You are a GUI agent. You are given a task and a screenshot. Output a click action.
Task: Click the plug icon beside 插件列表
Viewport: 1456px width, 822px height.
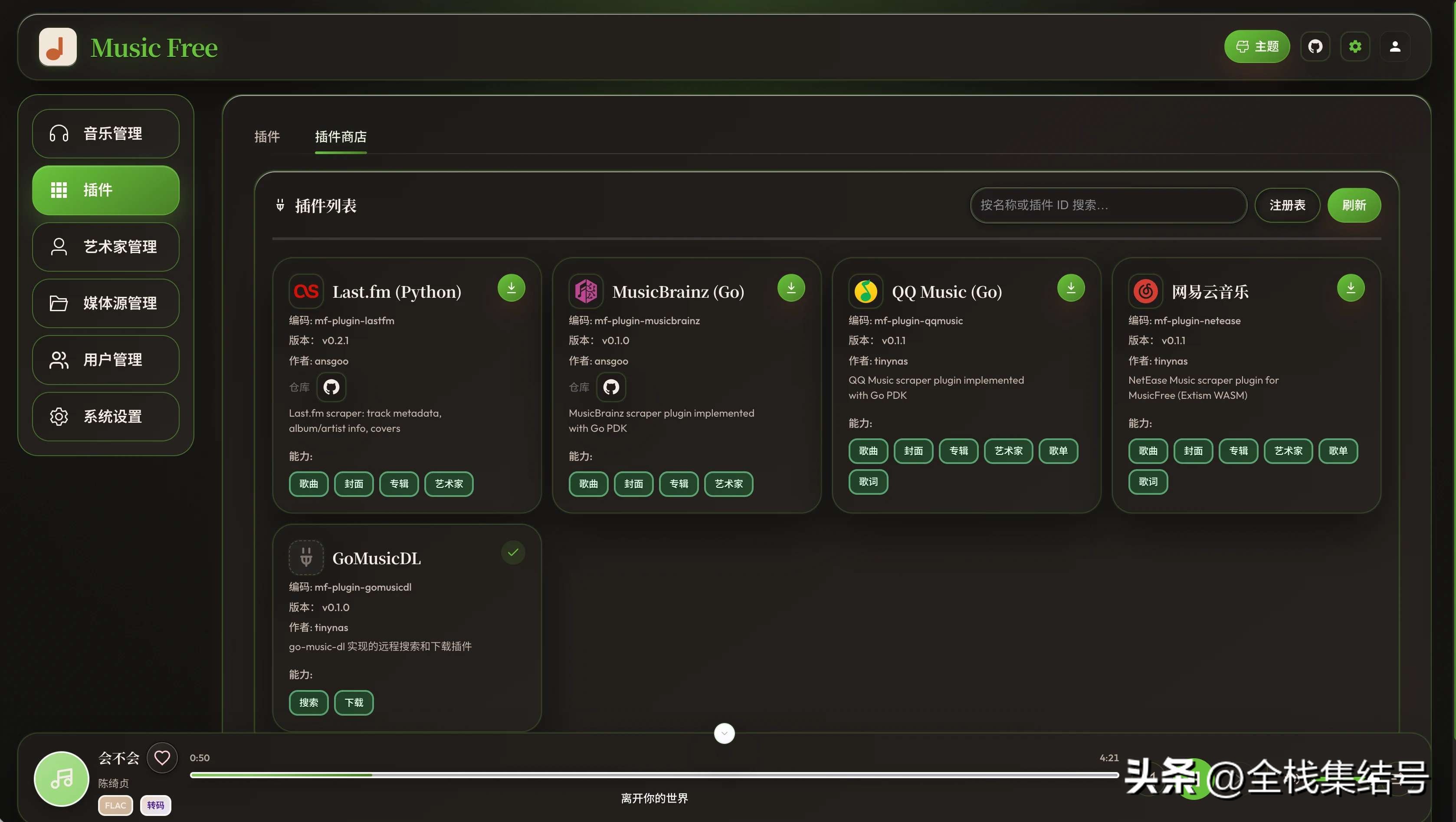[280, 205]
